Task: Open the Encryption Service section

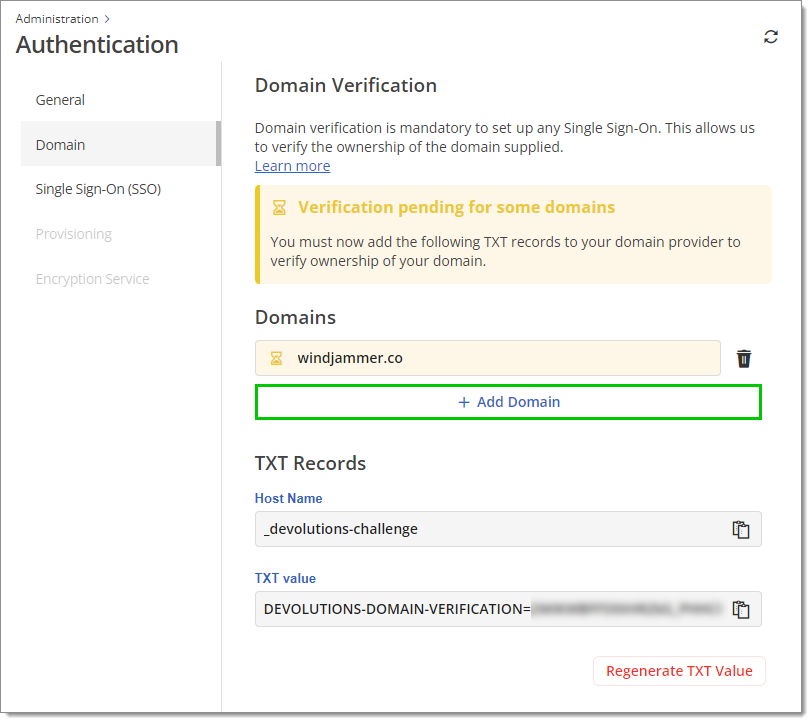Action: (93, 281)
